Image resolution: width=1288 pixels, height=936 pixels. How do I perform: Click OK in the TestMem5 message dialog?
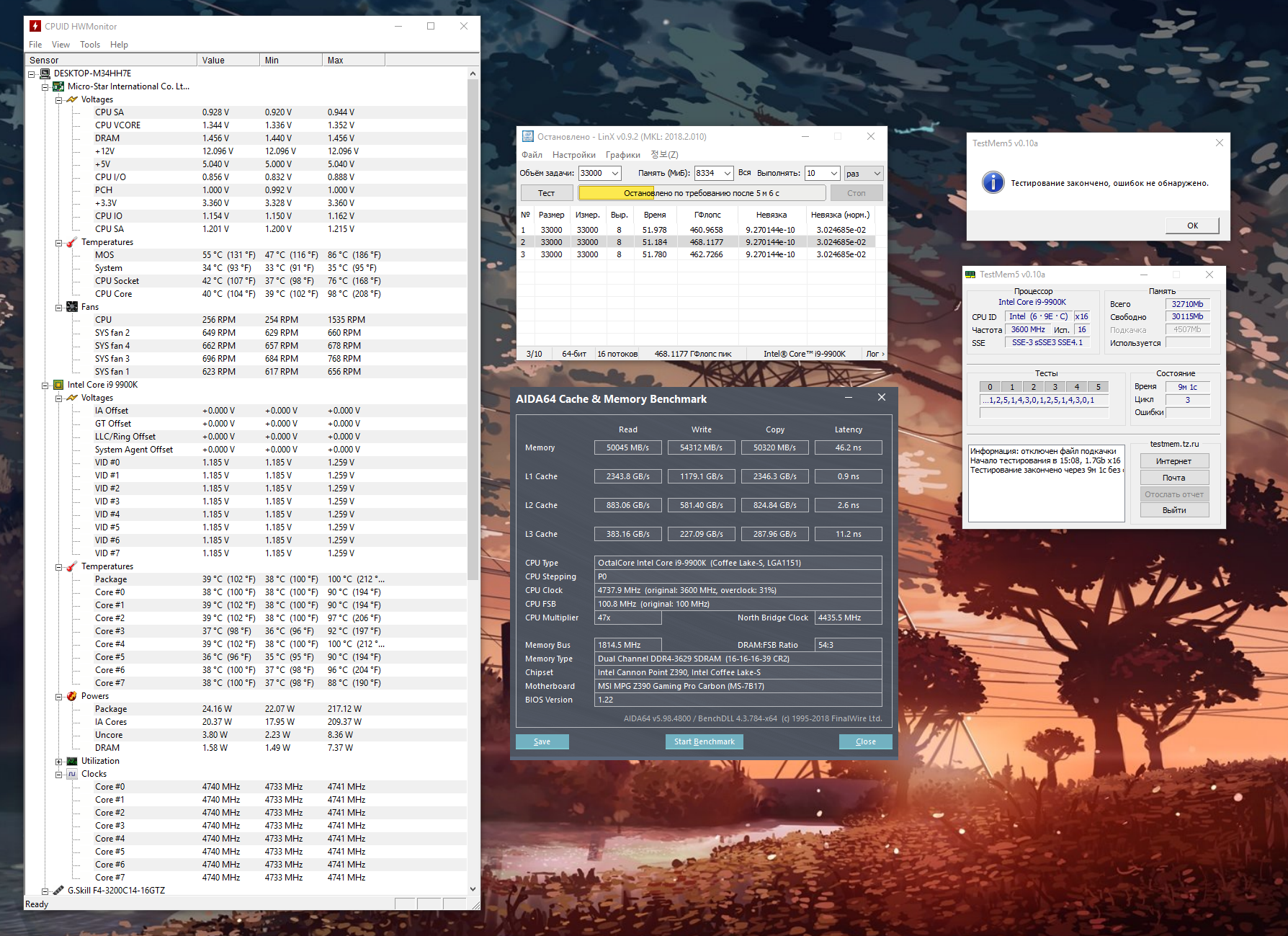point(1192,226)
